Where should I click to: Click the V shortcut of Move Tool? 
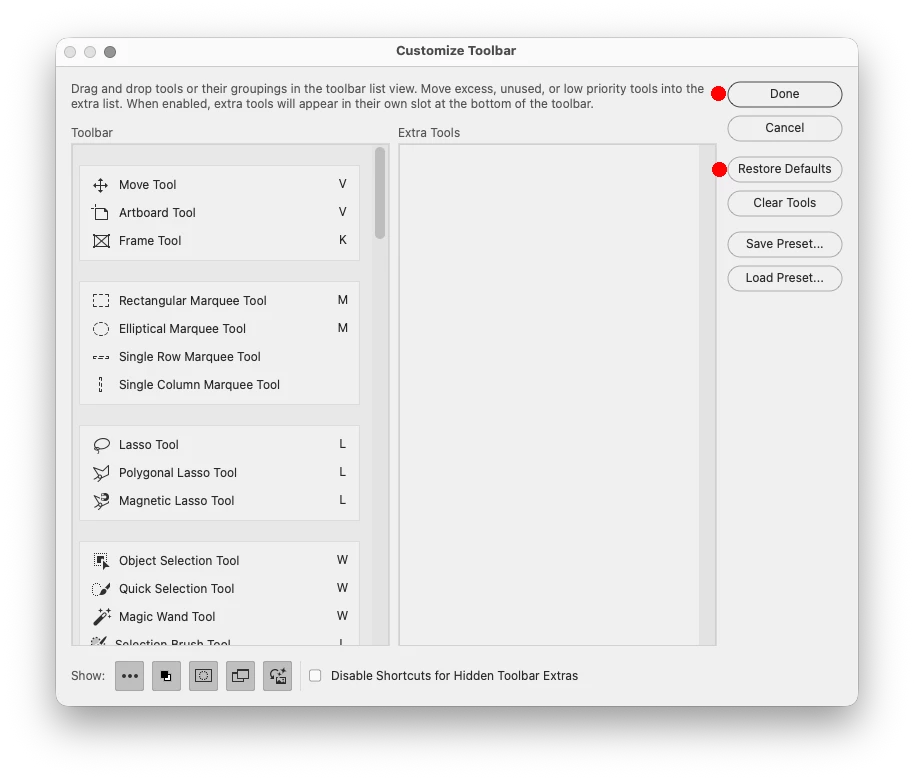(x=343, y=184)
